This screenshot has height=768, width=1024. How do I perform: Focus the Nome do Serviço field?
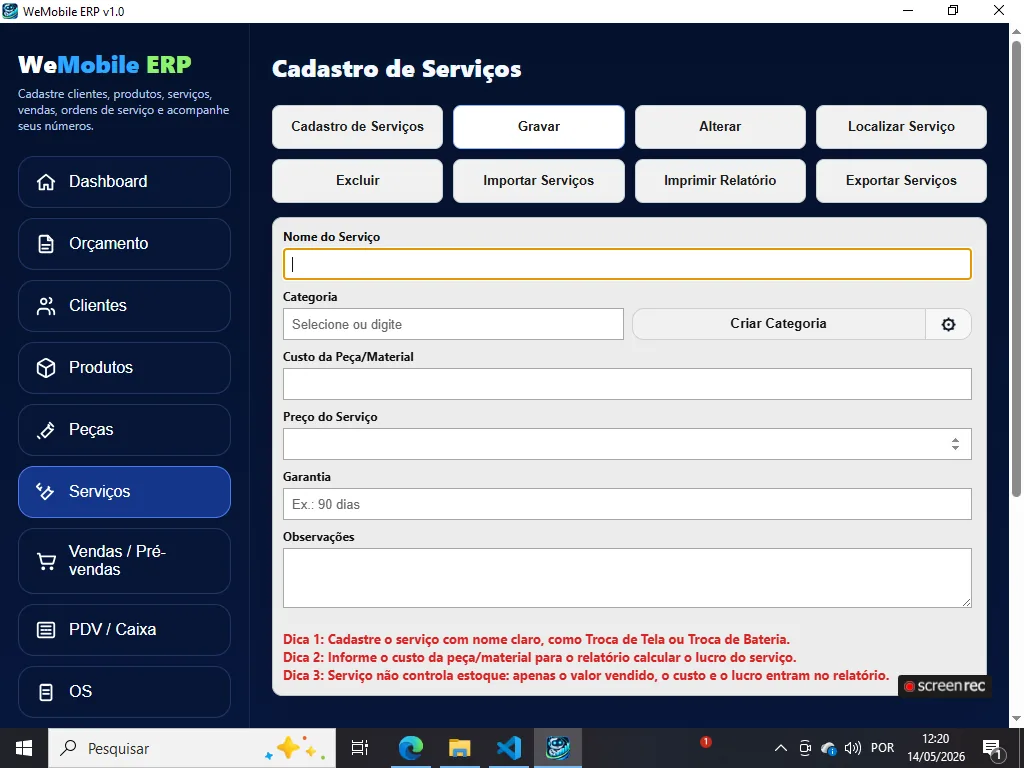point(627,264)
